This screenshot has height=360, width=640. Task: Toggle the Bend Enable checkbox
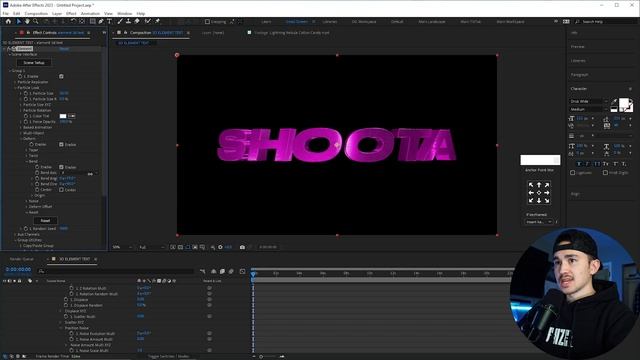(x=61, y=167)
